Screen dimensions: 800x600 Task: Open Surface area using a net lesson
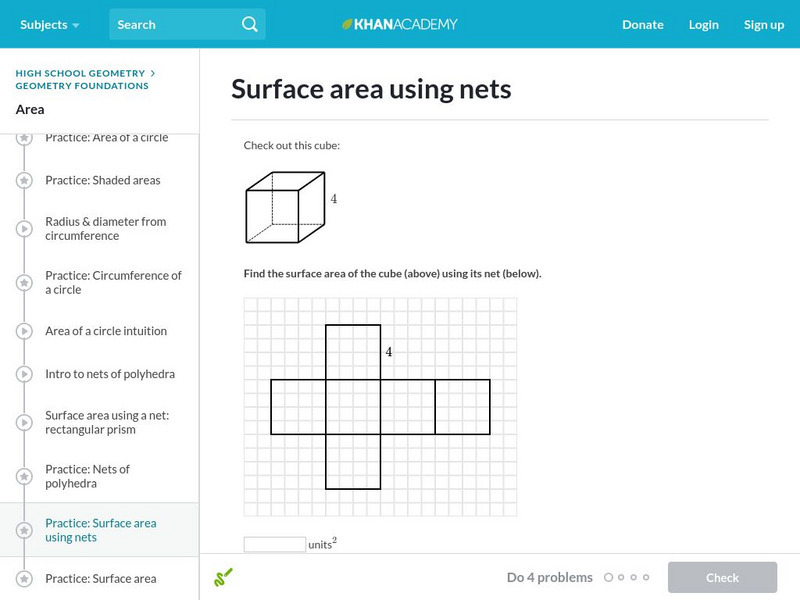104,422
